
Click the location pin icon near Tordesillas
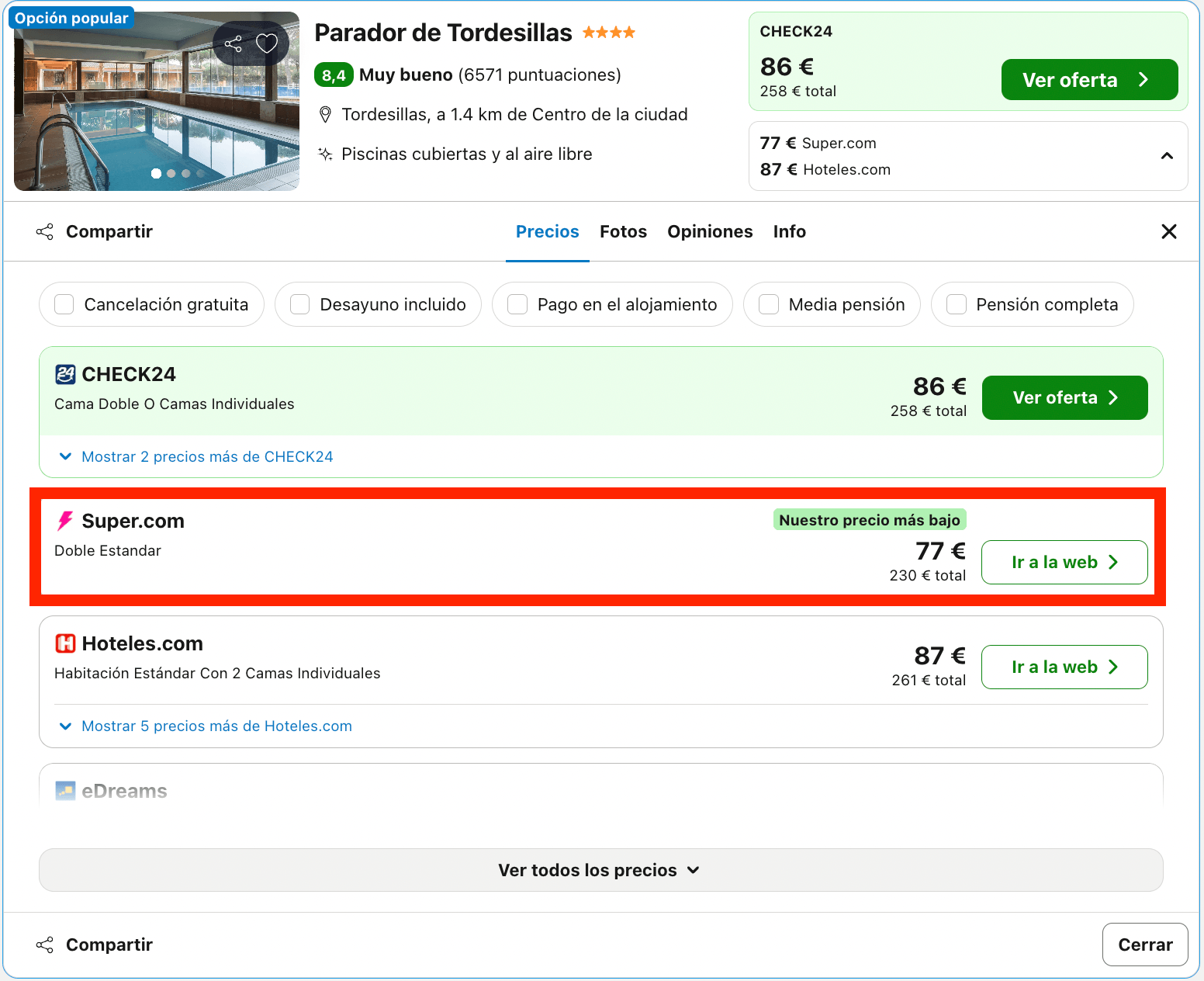point(326,115)
